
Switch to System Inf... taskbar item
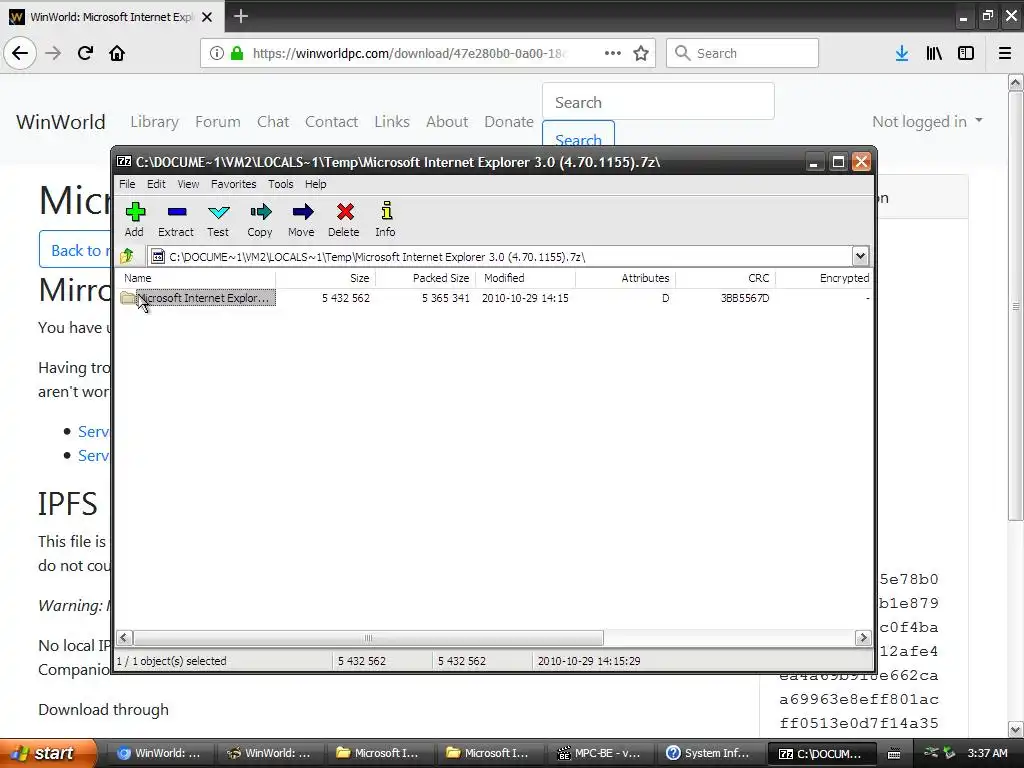[x=710, y=753]
